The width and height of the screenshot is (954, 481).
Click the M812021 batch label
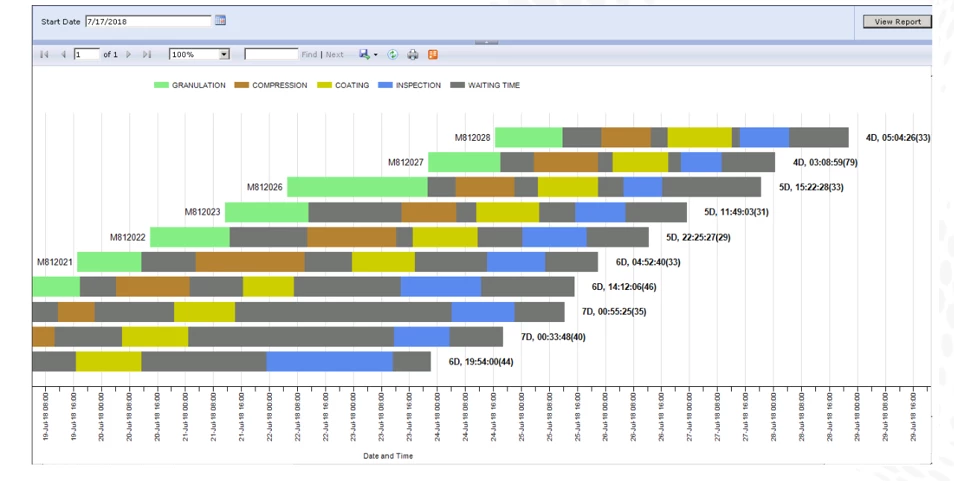click(x=55, y=262)
